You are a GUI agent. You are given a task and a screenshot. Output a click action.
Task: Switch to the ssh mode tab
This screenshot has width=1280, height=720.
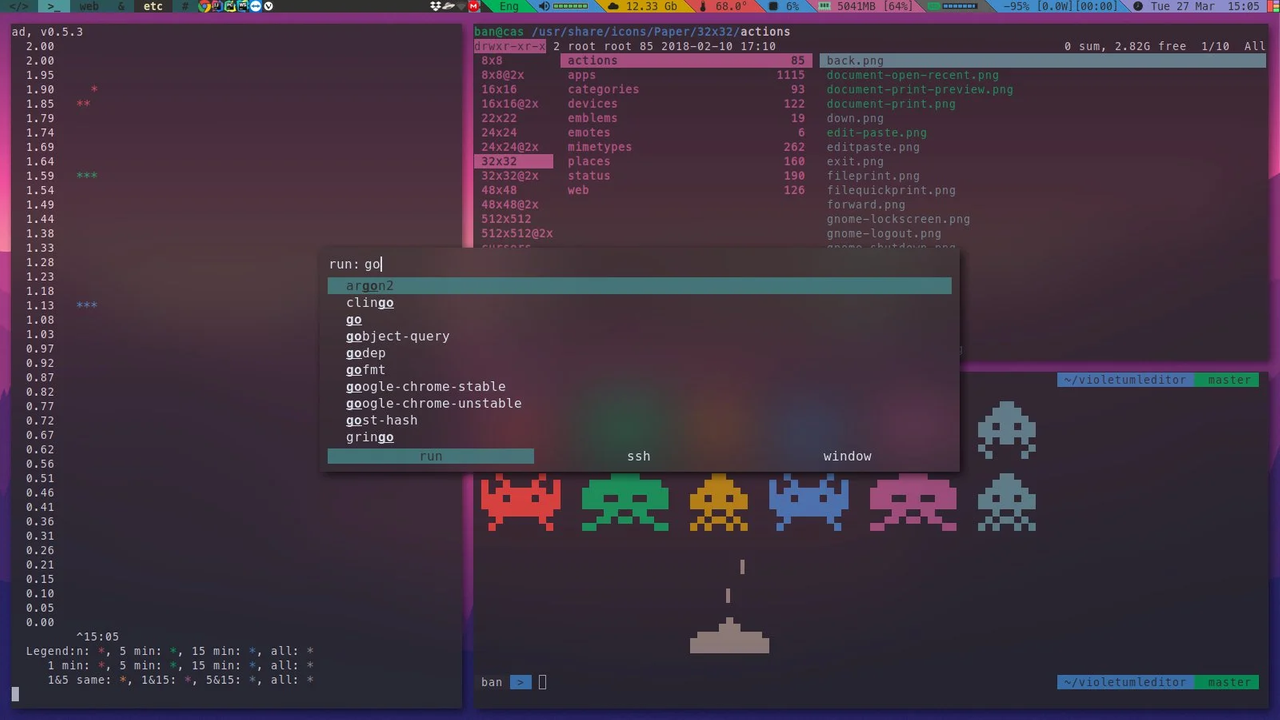[639, 456]
